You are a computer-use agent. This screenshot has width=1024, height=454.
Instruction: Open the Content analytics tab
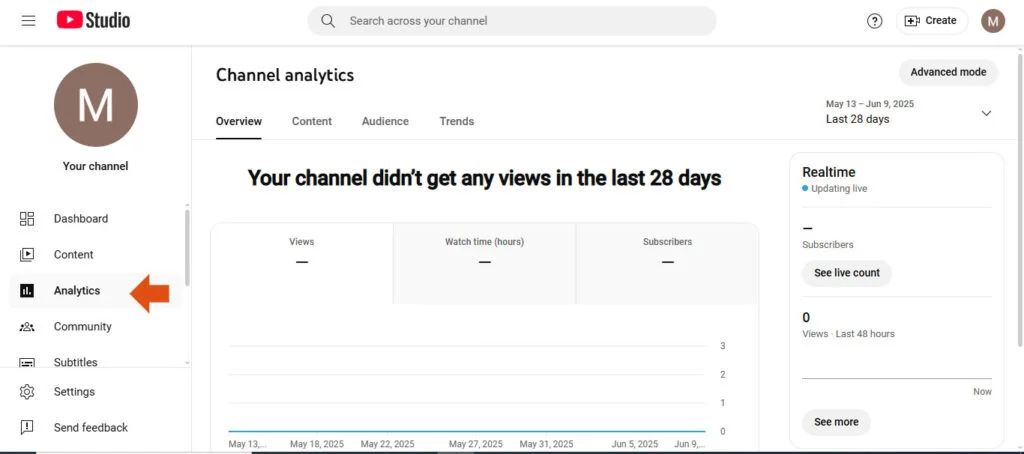(x=312, y=121)
